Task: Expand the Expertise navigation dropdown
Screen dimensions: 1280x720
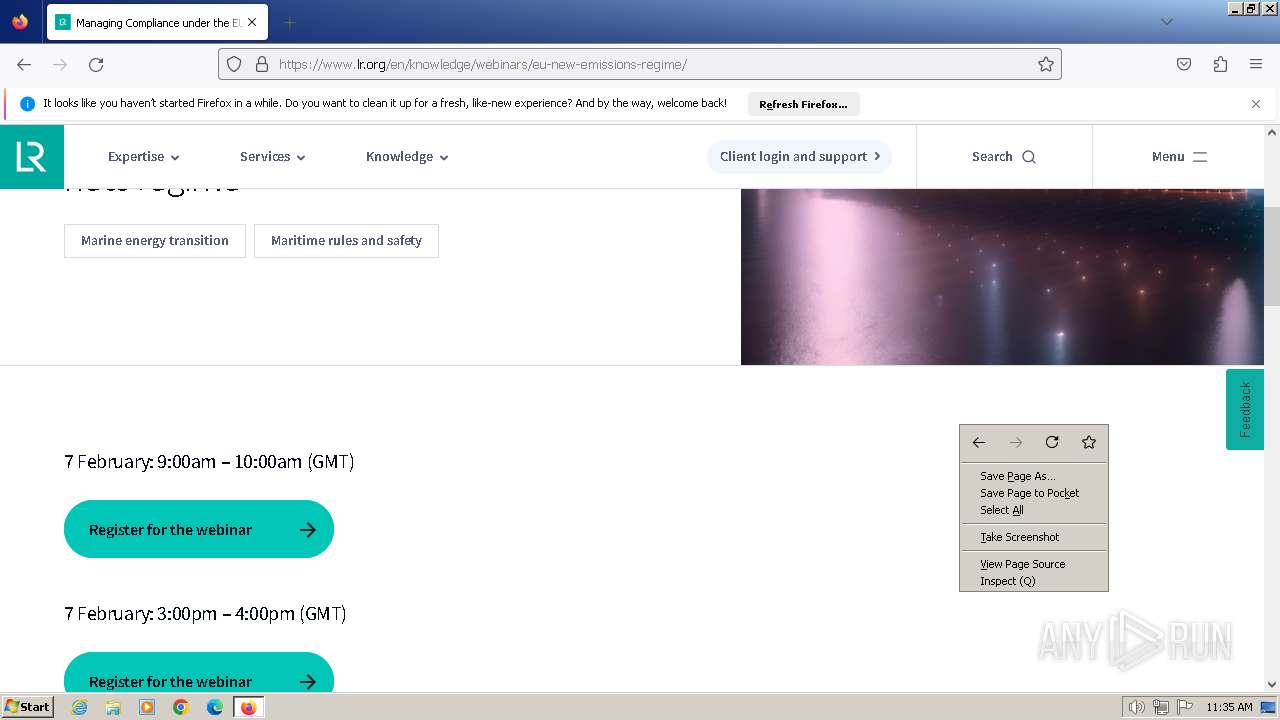Action: click(144, 157)
